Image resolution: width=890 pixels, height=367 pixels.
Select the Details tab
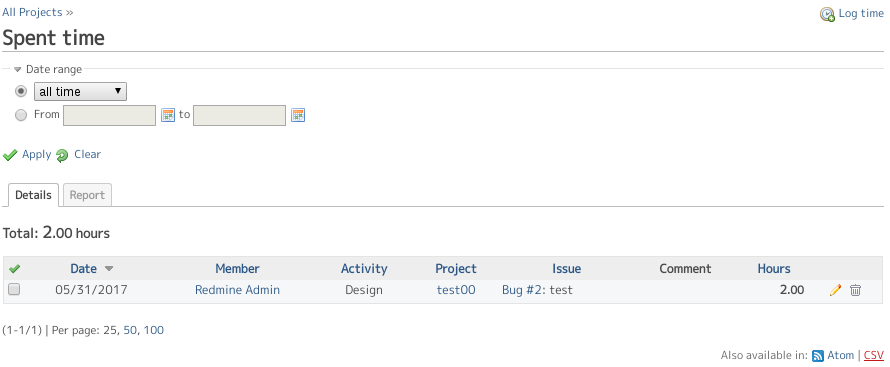pos(33,195)
